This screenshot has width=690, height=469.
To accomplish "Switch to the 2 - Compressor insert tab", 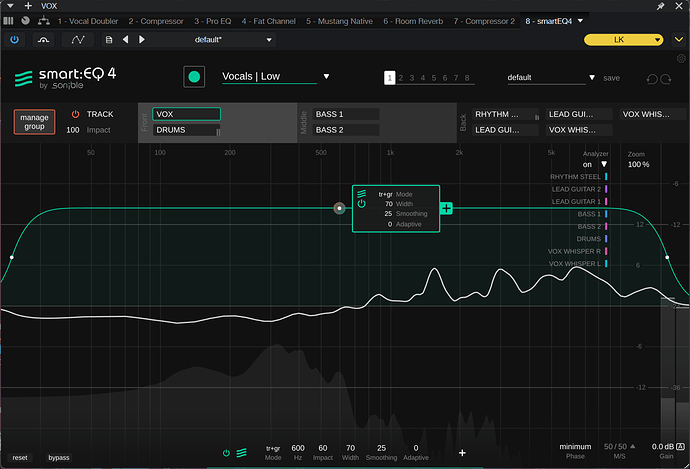I will click(x=156, y=21).
